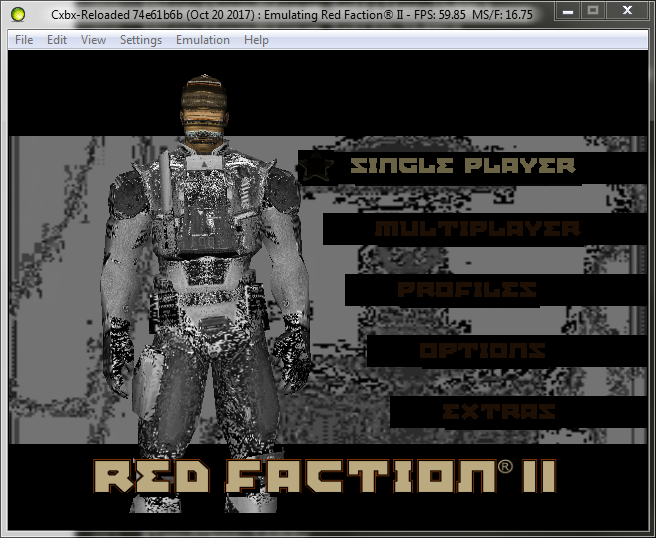Open the Help menu
This screenshot has height=538, width=656.
click(256, 40)
